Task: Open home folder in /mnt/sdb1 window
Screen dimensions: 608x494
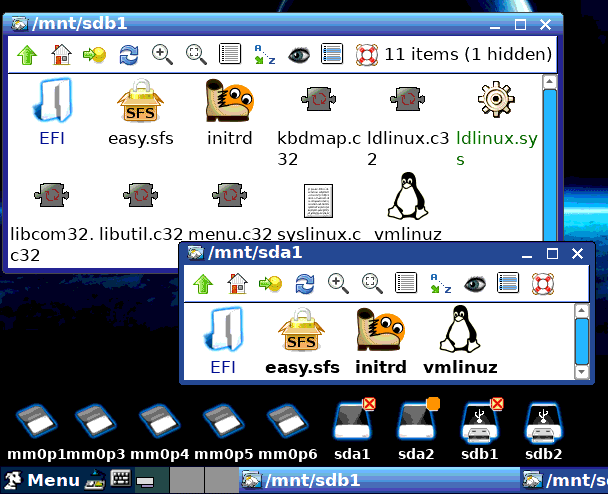Action: (x=61, y=54)
